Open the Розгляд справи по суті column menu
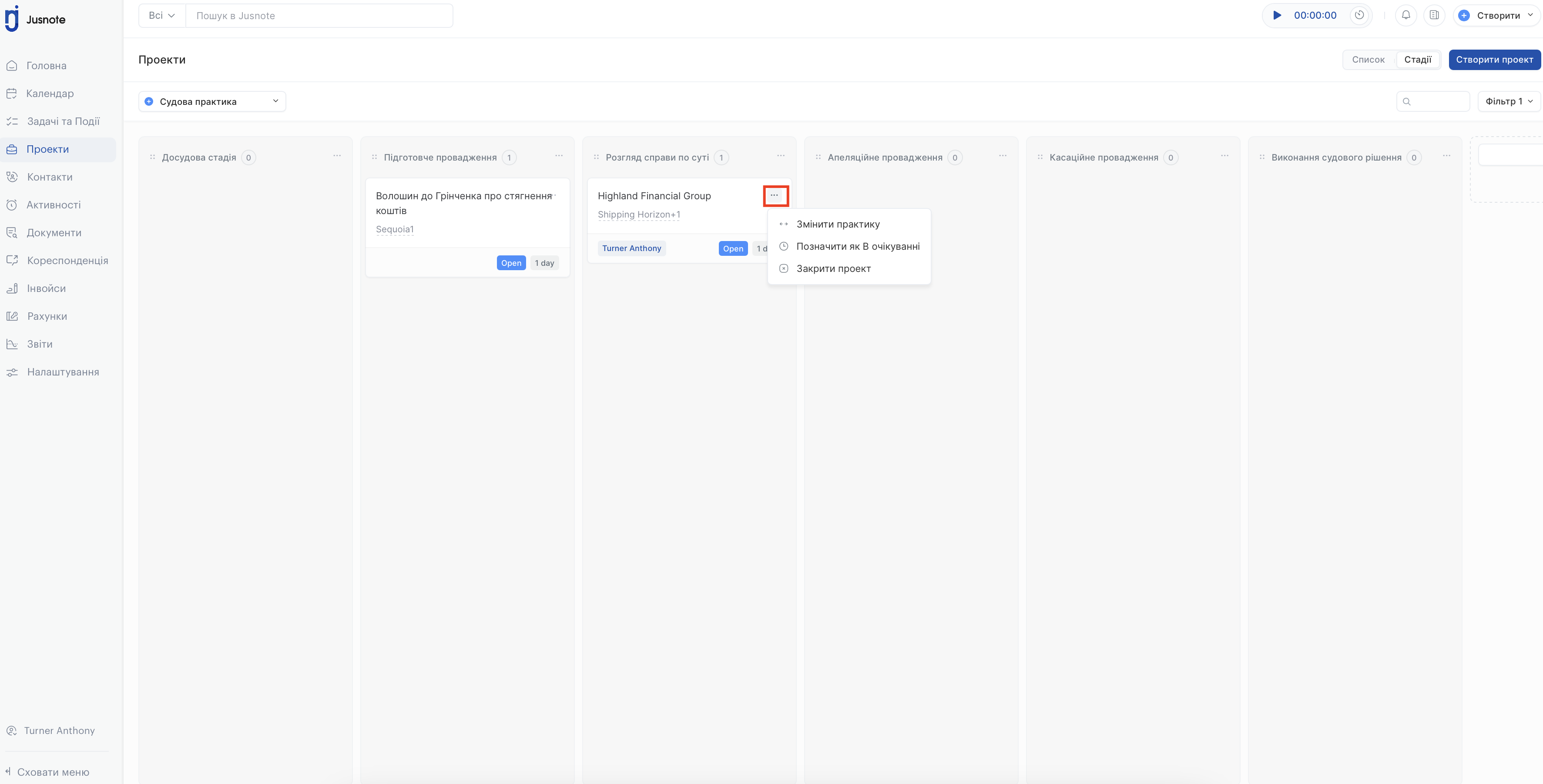The width and height of the screenshot is (1543, 784). (781, 156)
